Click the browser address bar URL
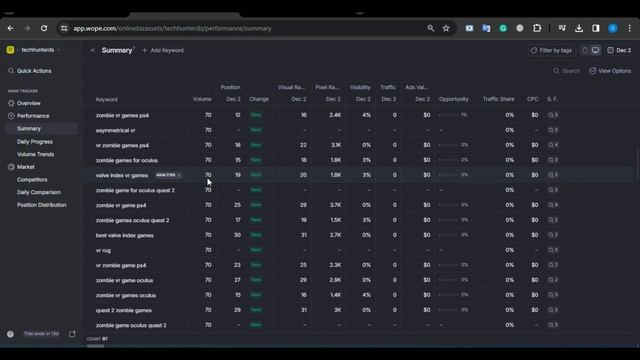This screenshot has width=640, height=360. 172,29
